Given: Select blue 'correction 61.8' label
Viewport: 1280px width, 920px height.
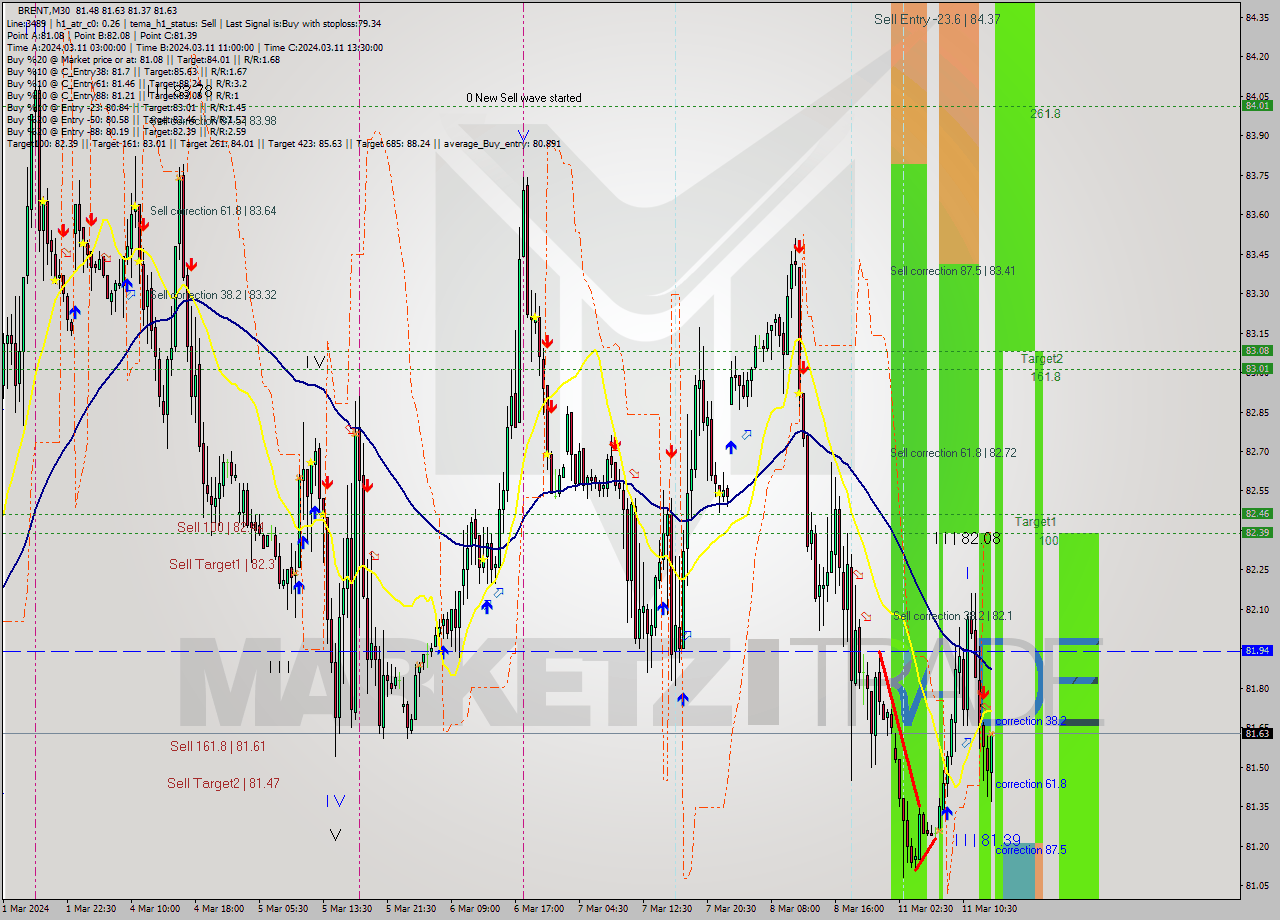Looking at the screenshot, I should [x=1031, y=784].
